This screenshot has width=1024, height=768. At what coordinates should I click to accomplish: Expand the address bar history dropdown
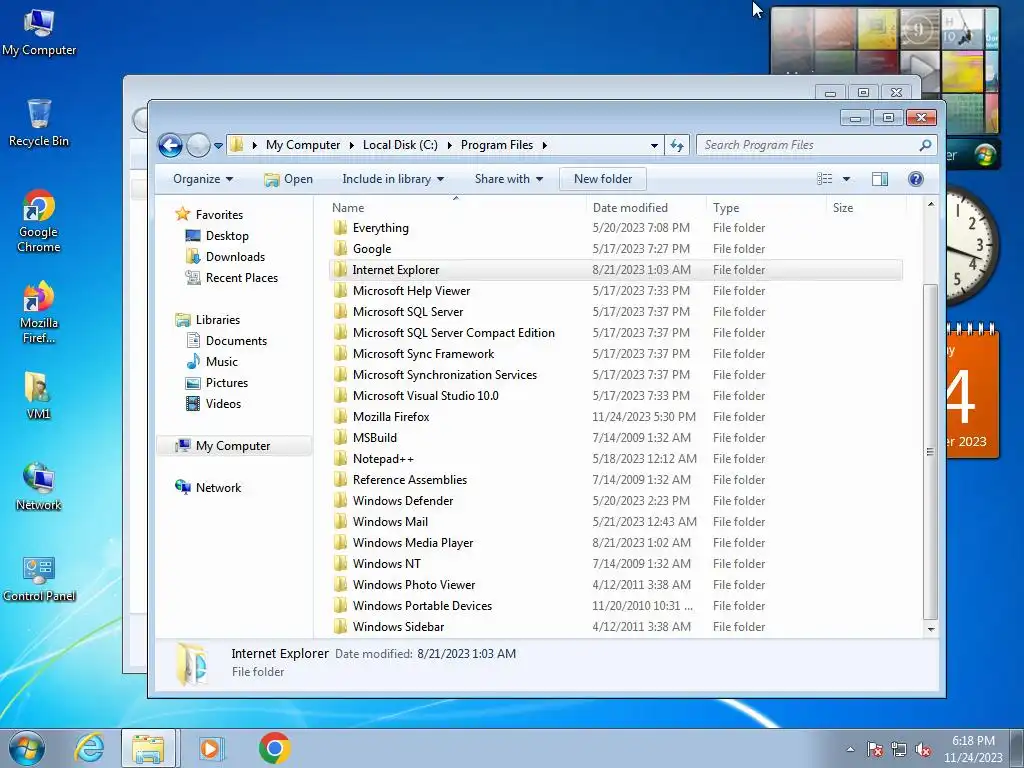[654, 146]
